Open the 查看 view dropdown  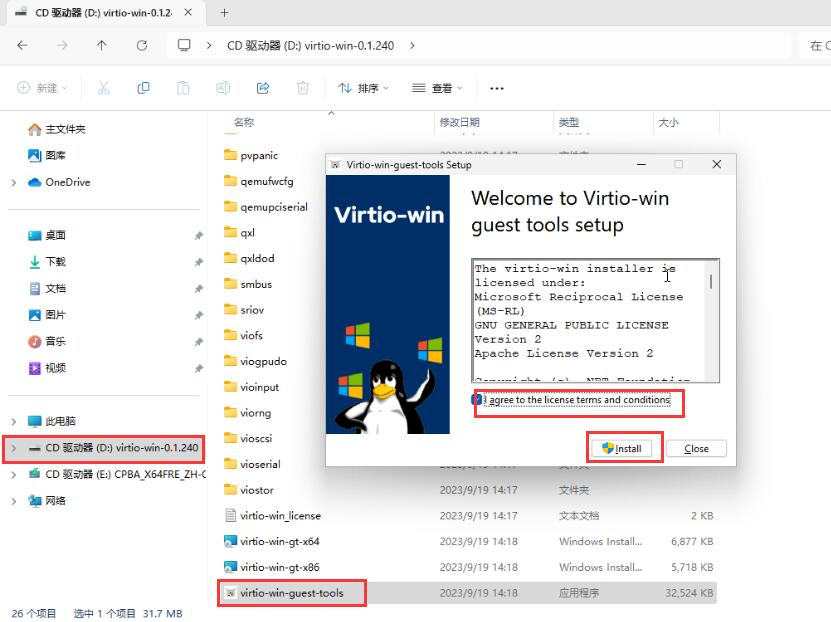(x=439, y=88)
